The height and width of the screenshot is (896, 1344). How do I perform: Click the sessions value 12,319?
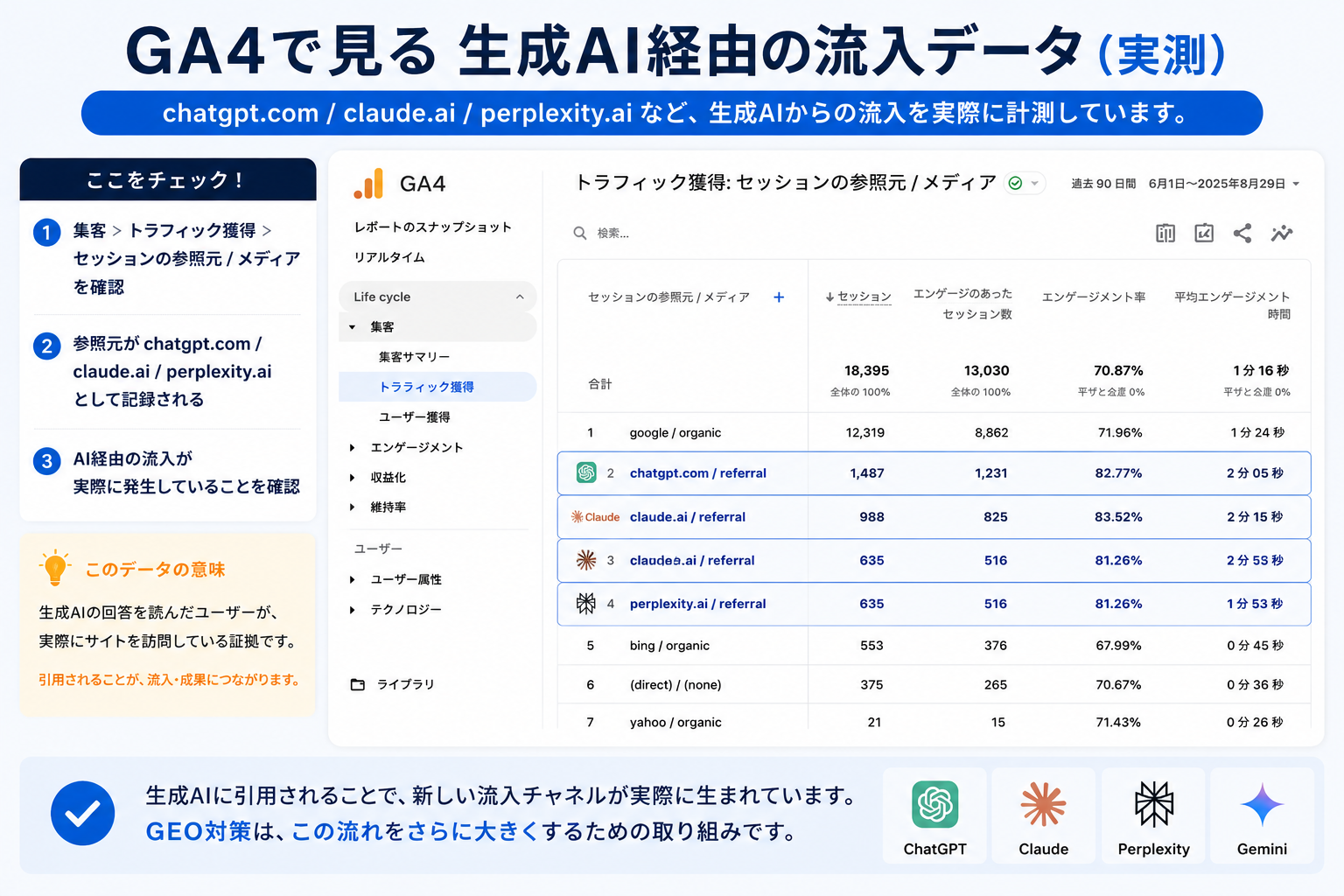point(865,433)
